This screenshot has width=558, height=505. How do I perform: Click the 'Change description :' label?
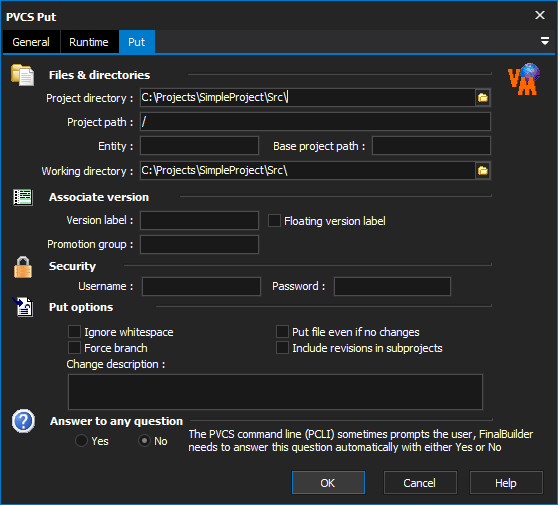click(116, 364)
